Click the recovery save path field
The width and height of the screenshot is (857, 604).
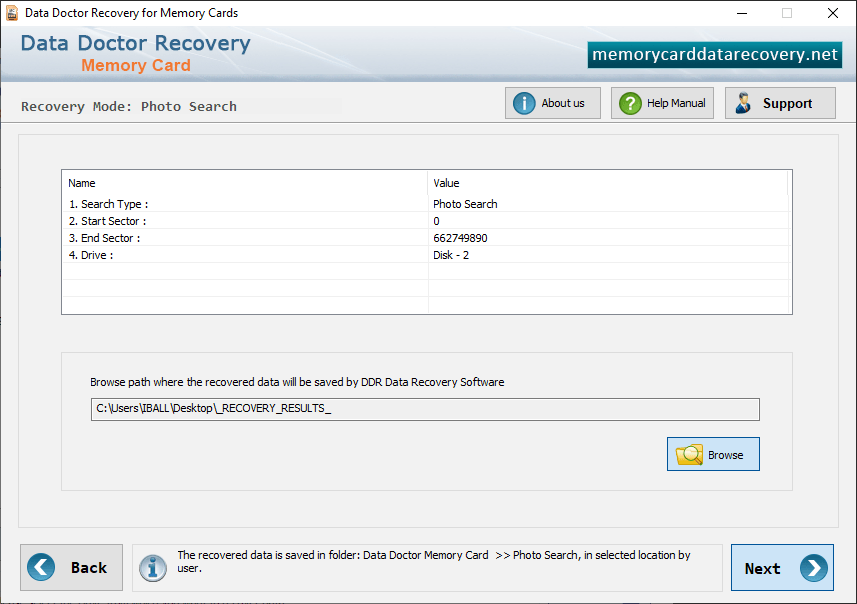point(425,409)
